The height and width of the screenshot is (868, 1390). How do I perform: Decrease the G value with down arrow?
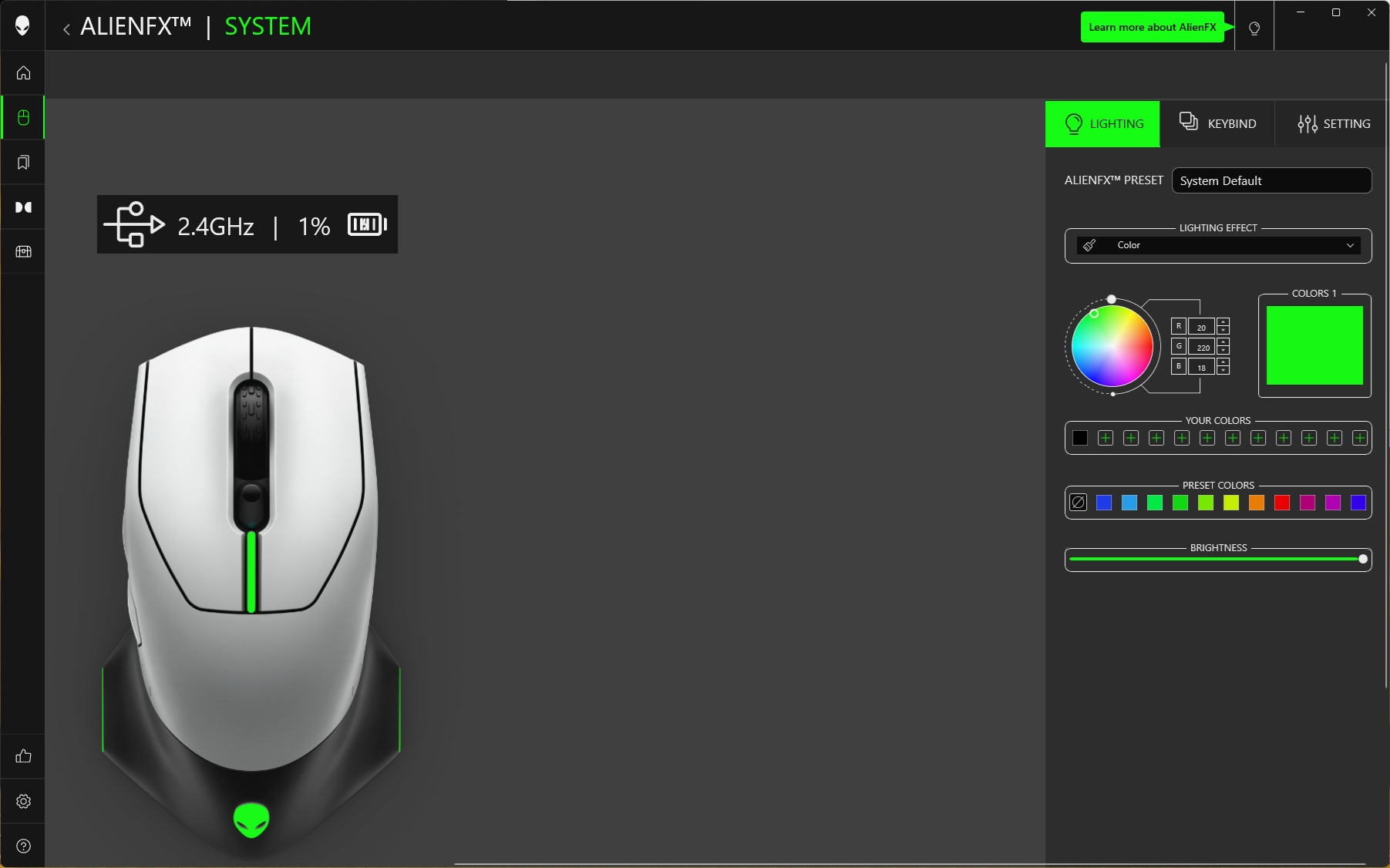[x=1223, y=350]
